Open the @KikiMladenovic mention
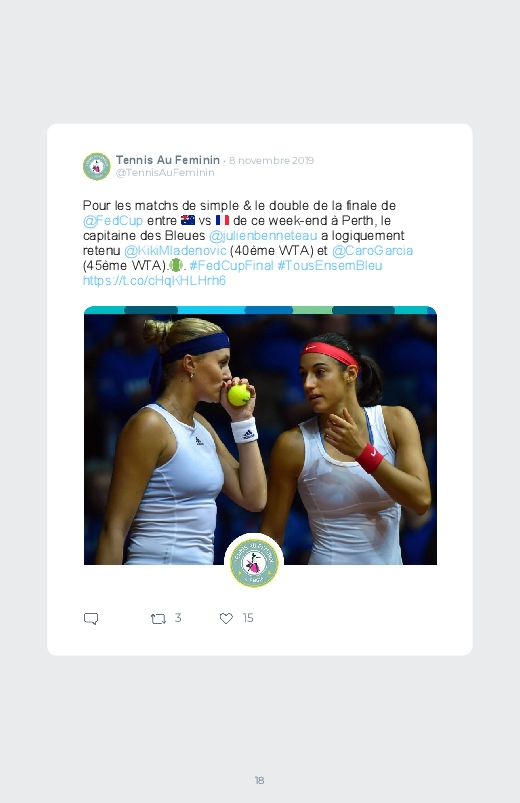Image resolution: width=520 pixels, height=803 pixels. [x=175, y=250]
